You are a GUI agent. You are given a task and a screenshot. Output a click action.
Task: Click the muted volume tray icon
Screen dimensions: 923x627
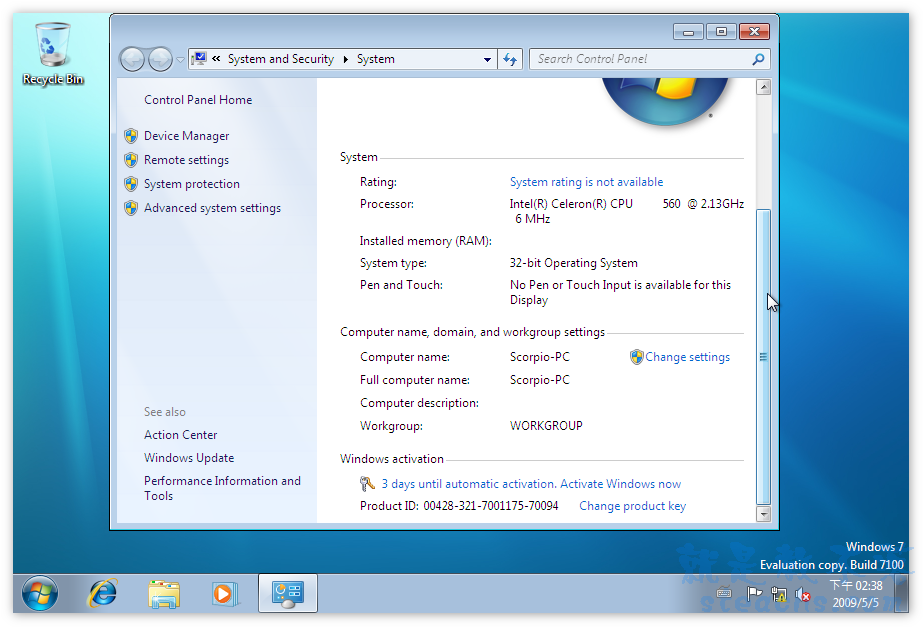(x=801, y=595)
